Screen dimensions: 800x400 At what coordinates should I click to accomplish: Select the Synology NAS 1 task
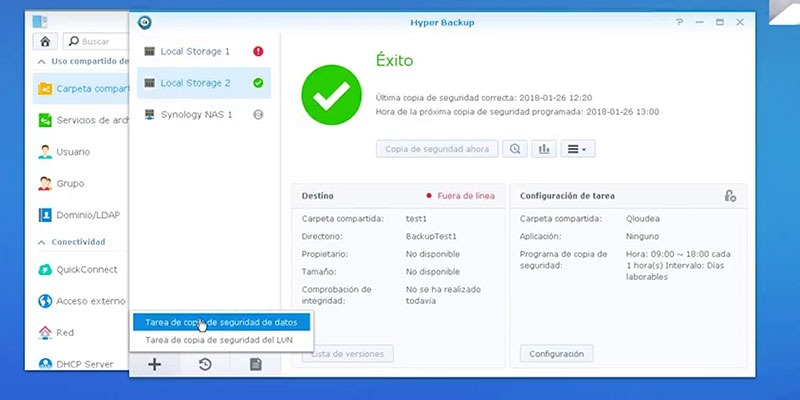coord(204,115)
